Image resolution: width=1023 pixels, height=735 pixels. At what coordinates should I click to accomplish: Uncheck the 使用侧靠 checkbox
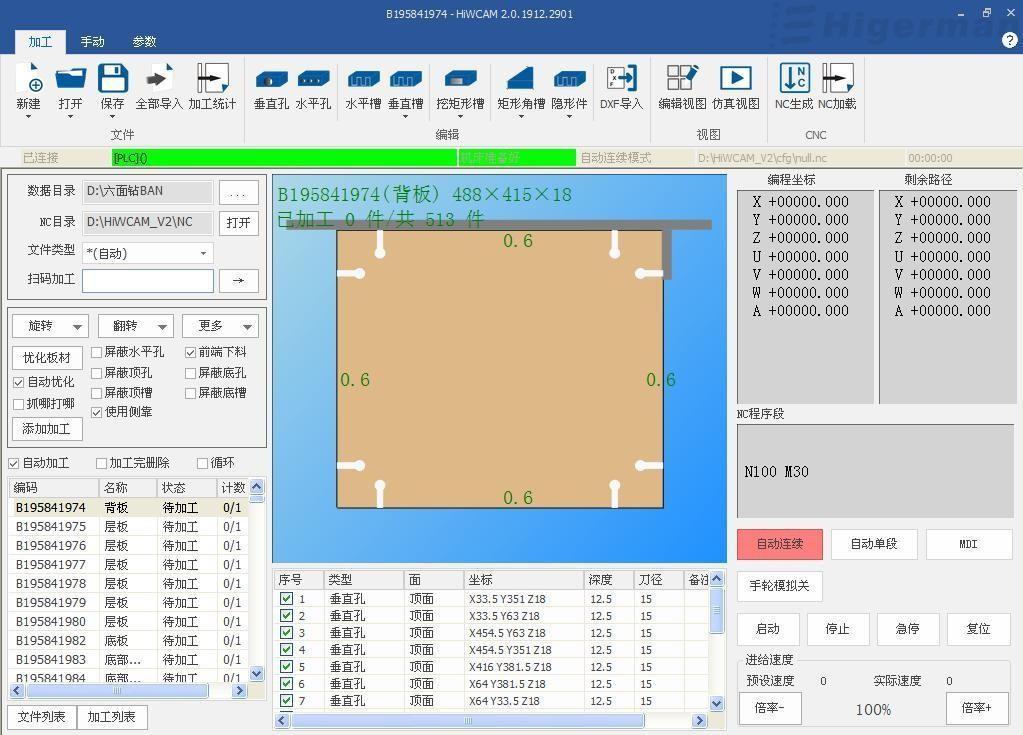pyautogui.click(x=97, y=412)
